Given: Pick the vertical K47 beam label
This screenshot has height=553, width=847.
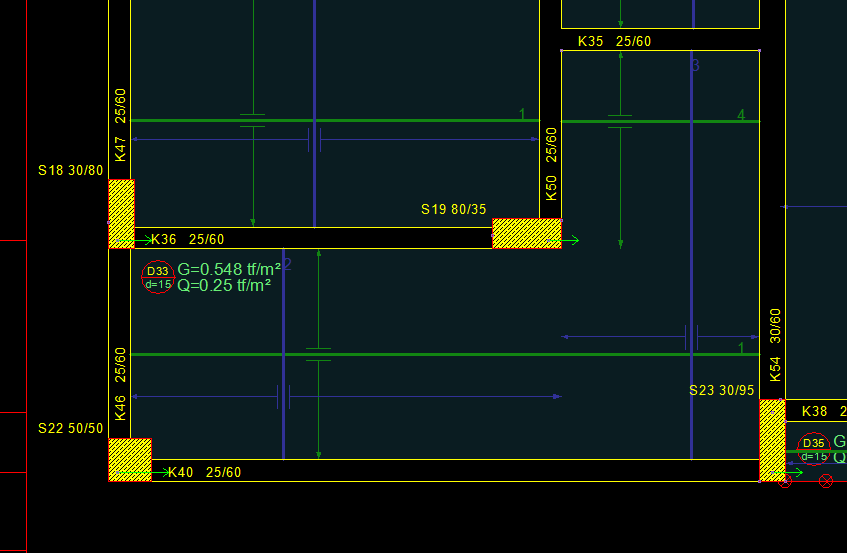Looking at the screenshot, I should point(121,125).
